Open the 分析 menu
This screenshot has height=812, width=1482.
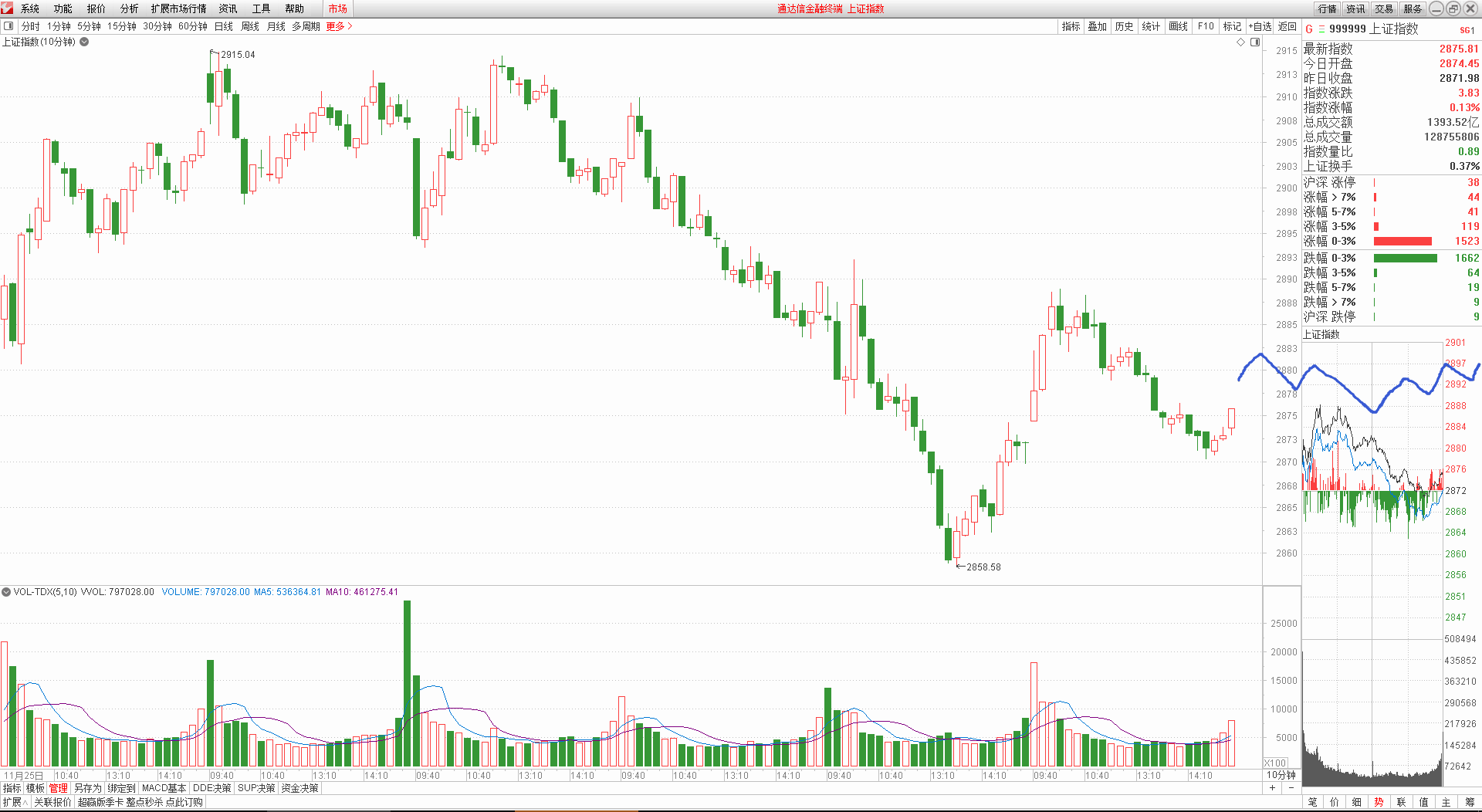(129, 8)
